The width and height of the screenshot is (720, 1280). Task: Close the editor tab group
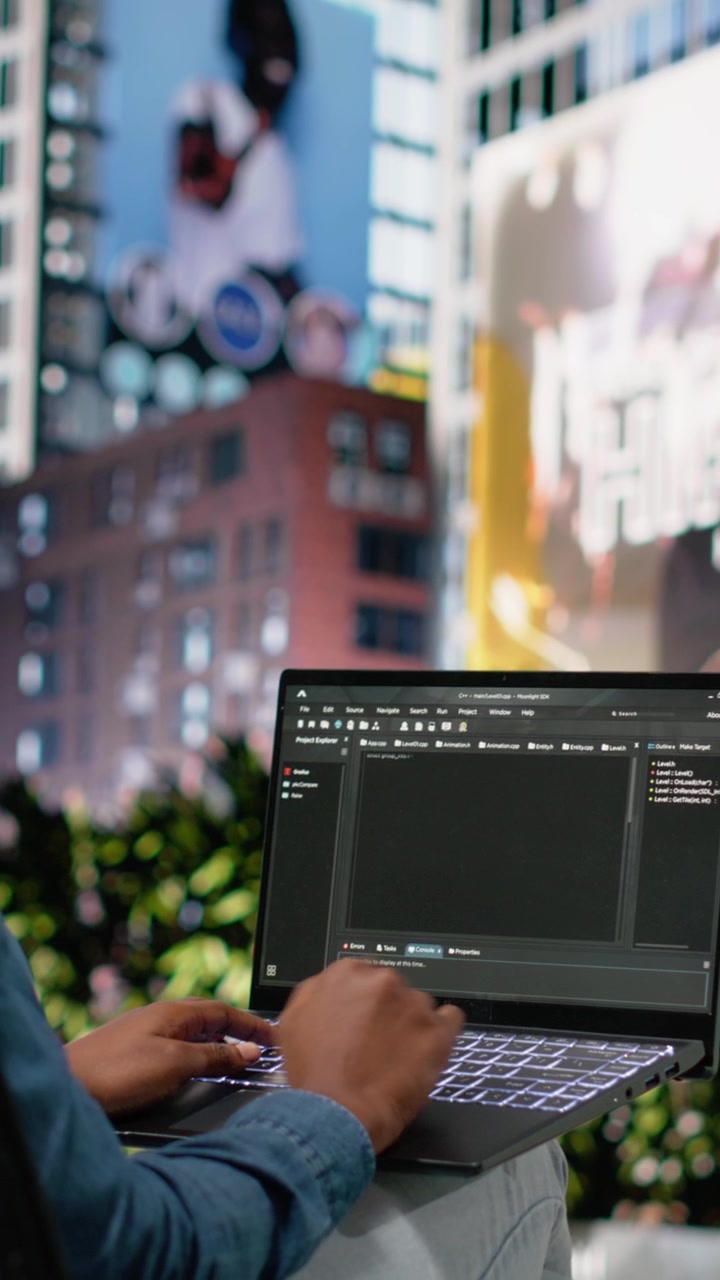[636, 744]
